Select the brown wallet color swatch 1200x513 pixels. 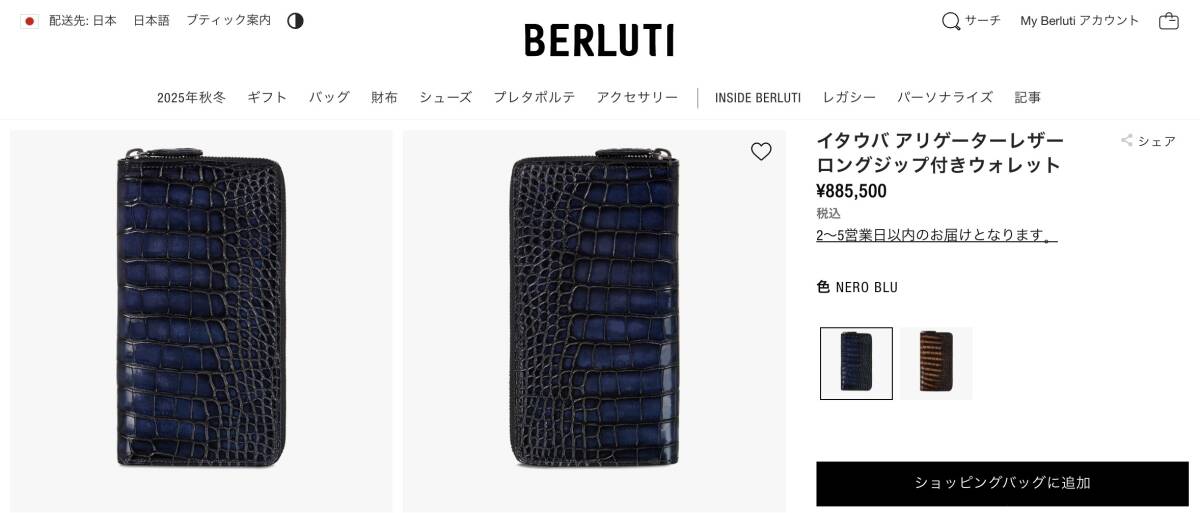tap(936, 363)
